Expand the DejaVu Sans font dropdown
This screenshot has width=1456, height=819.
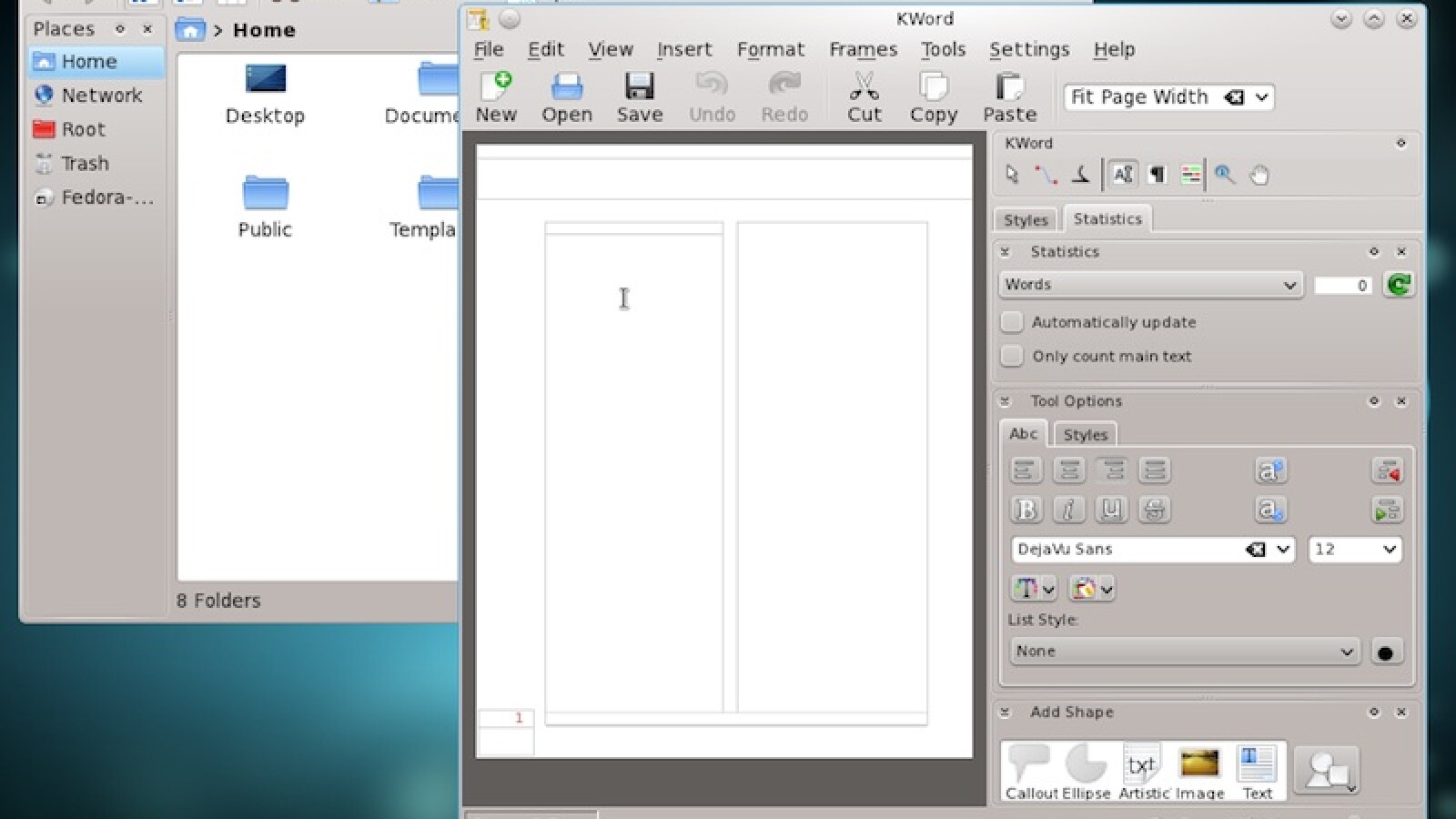pyautogui.click(x=1283, y=550)
